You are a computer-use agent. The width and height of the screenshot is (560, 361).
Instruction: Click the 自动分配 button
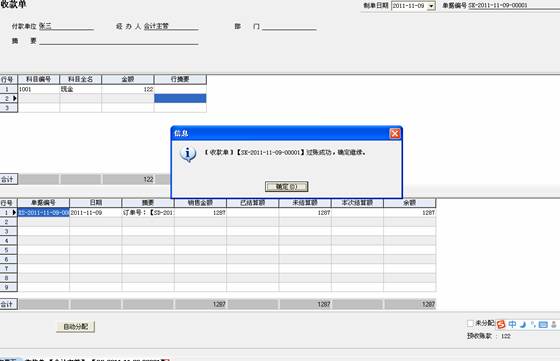tap(75, 326)
